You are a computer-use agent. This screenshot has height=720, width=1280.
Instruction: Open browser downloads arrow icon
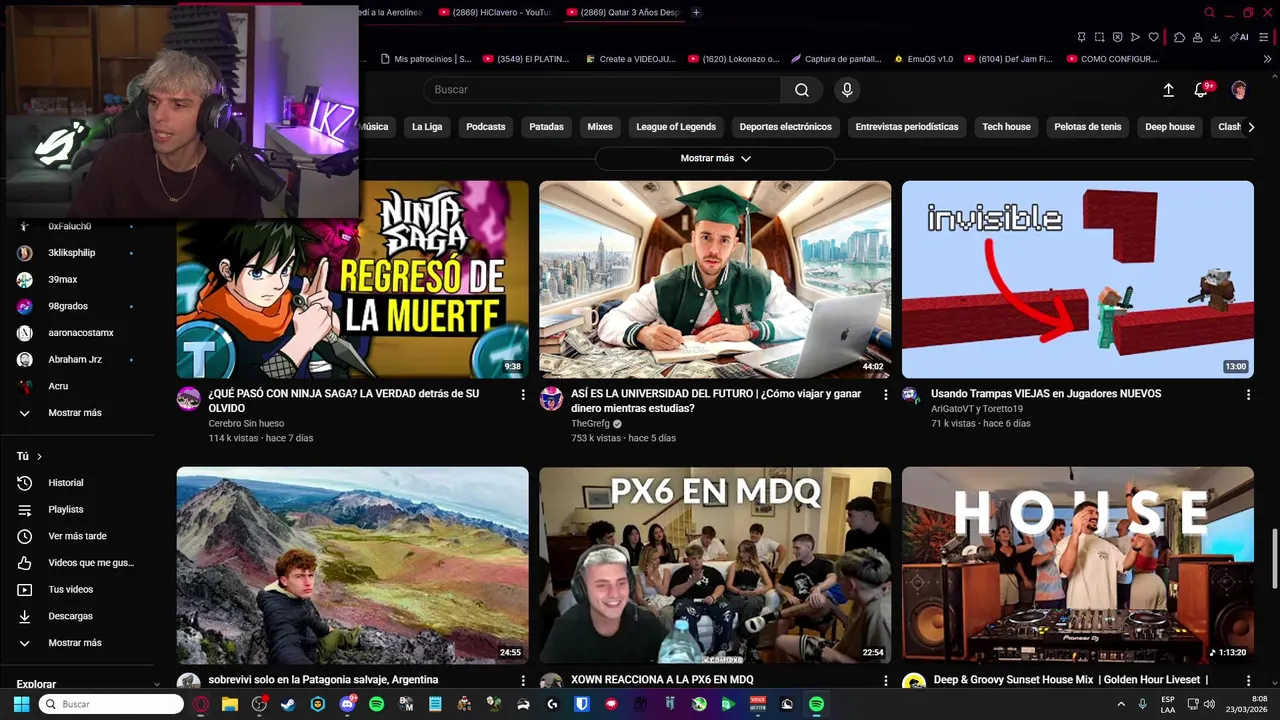pos(1215,37)
